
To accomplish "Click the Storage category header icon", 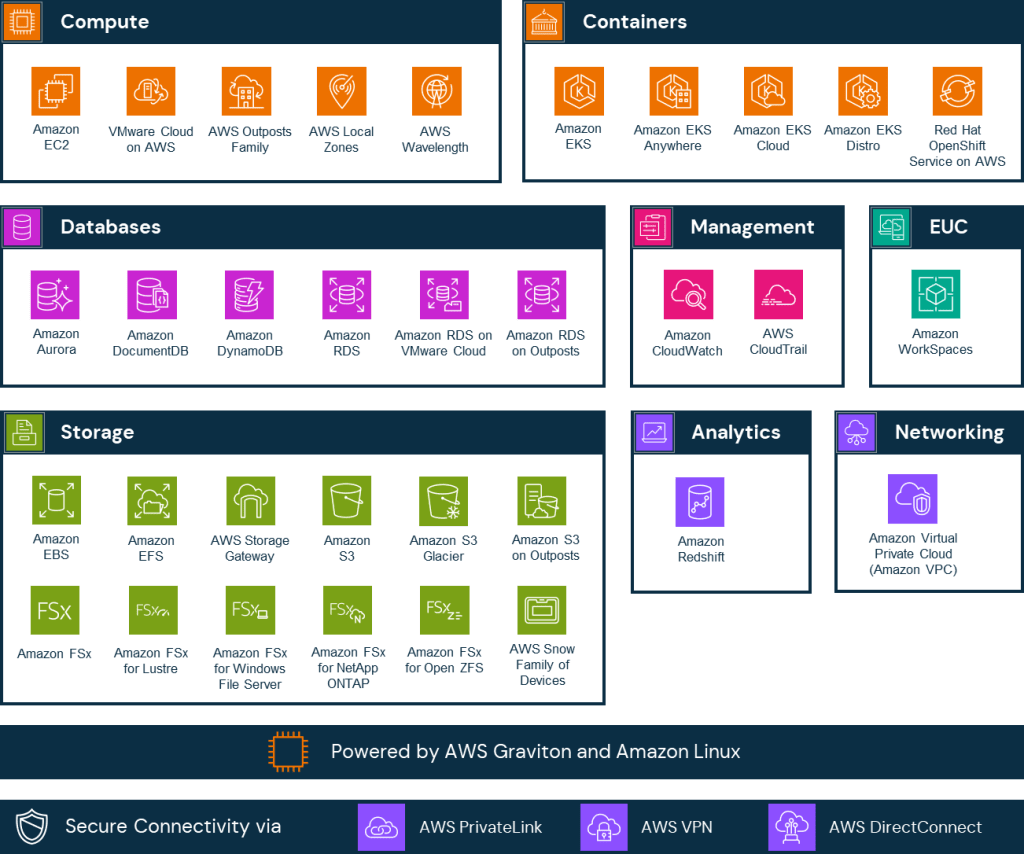I will [24, 432].
